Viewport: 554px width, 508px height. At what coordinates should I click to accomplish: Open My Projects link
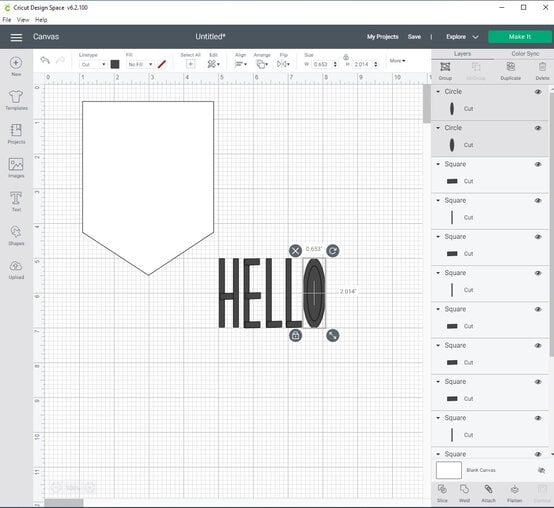[382, 37]
